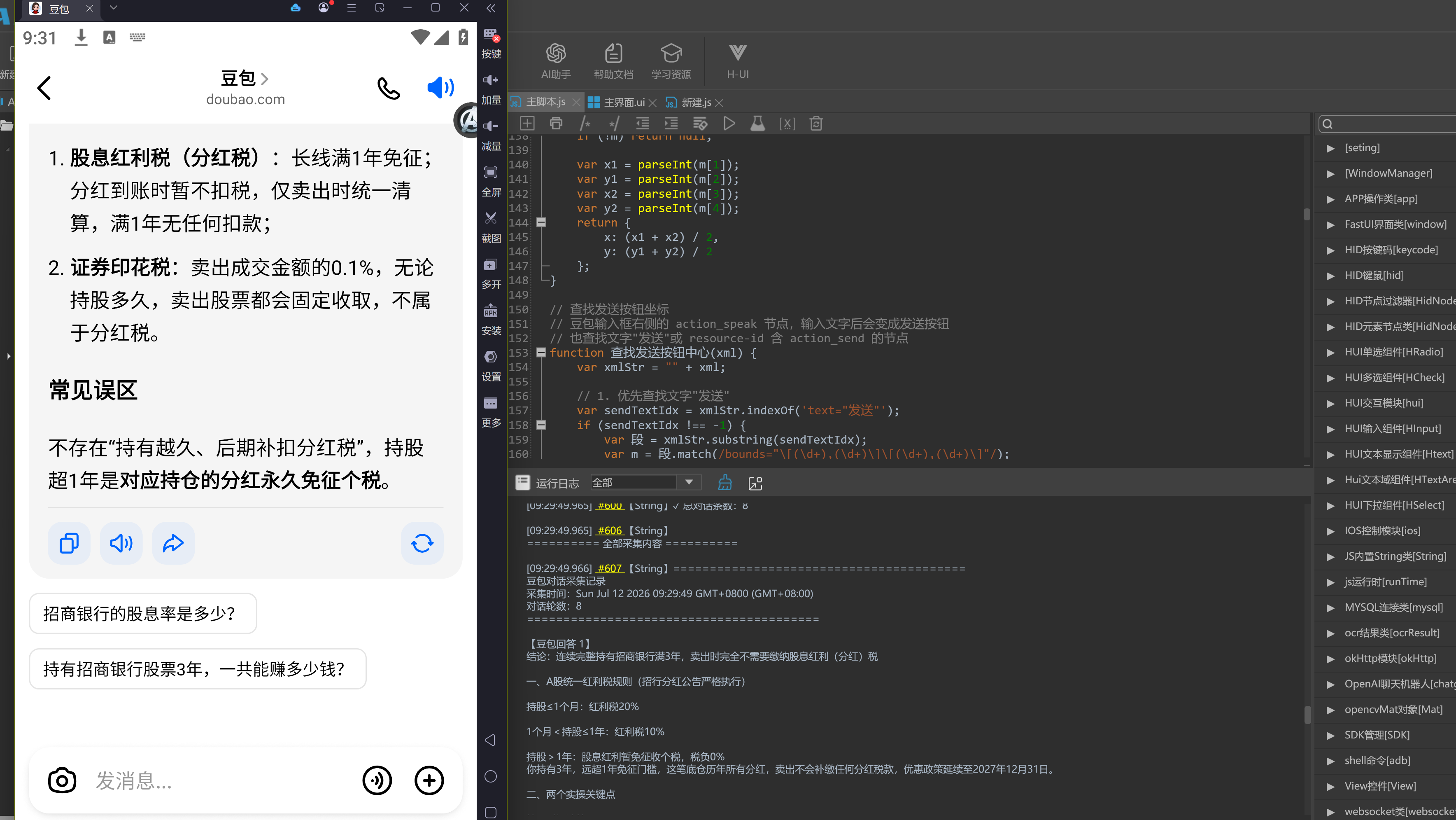Open the AI助手 assistant icon
Image resolution: width=1456 pixels, height=820 pixels.
tap(556, 61)
